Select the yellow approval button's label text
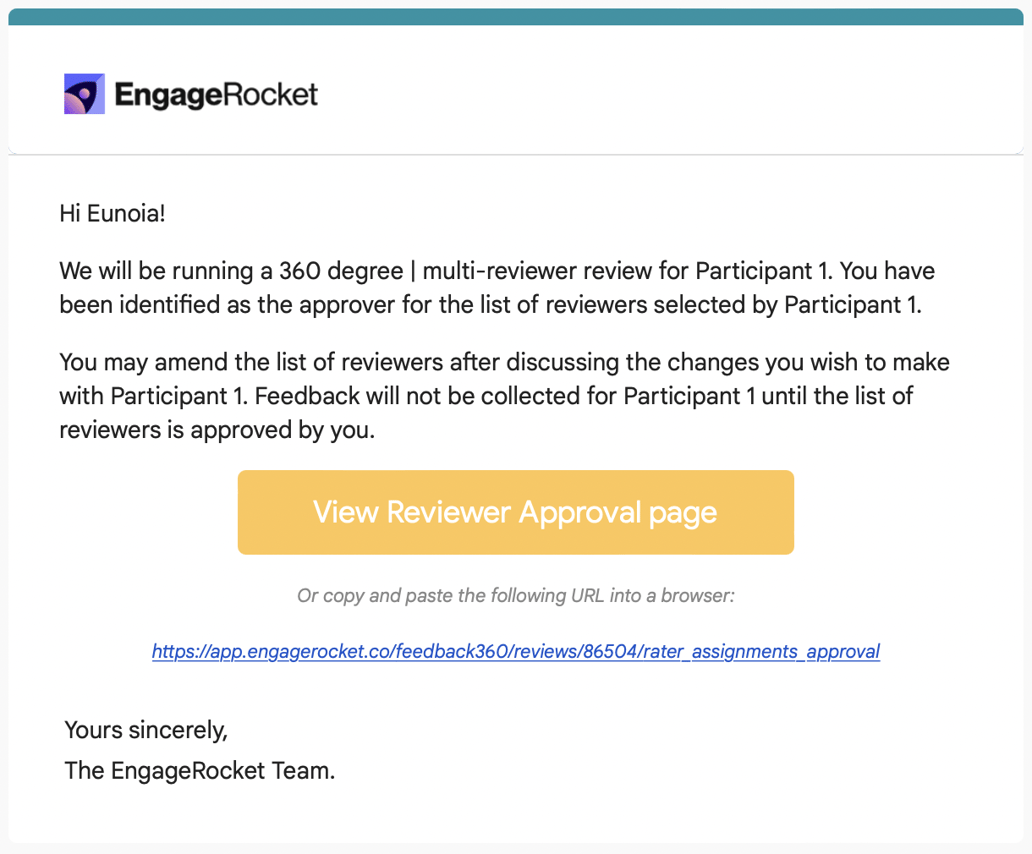1032x854 pixels. 515,512
